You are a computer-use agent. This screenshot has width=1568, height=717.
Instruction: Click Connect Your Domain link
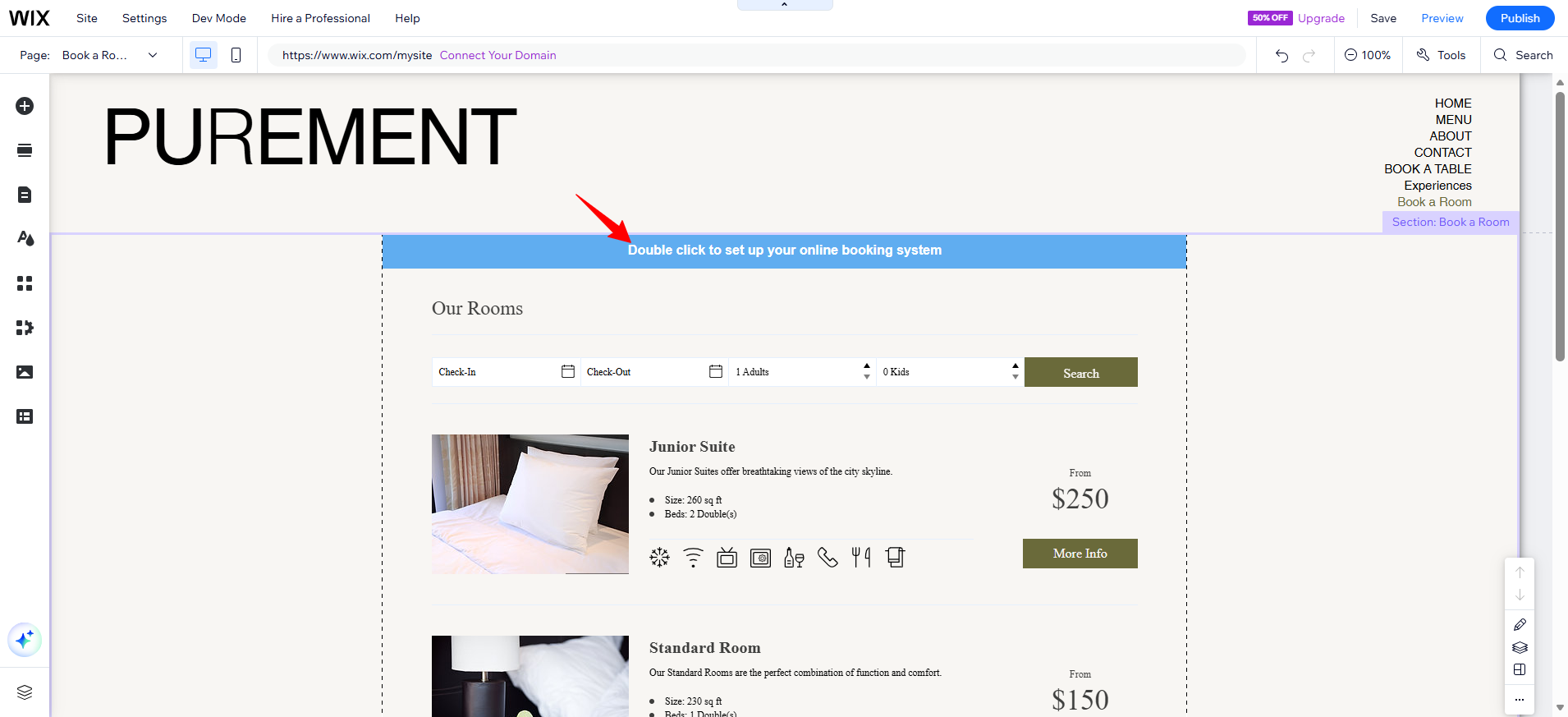click(497, 55)
